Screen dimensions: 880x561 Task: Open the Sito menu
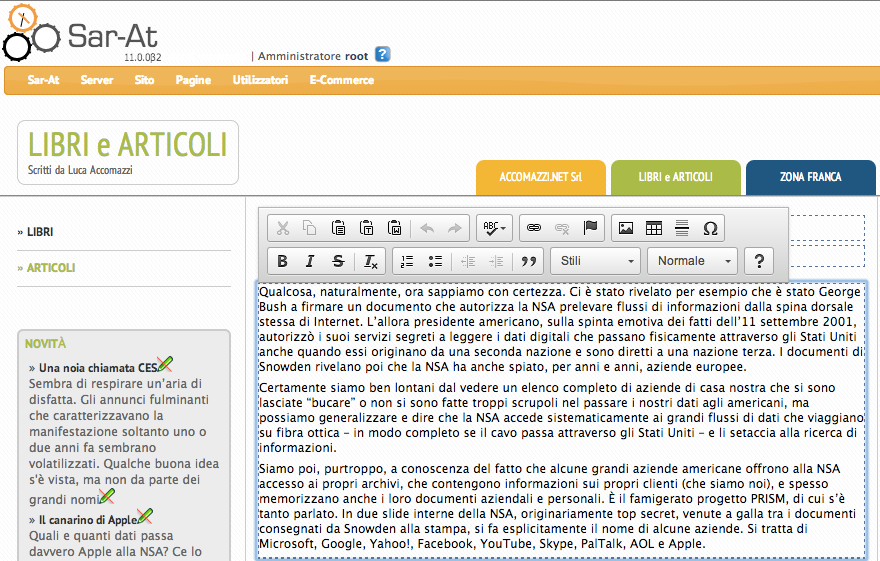[144, 80]
